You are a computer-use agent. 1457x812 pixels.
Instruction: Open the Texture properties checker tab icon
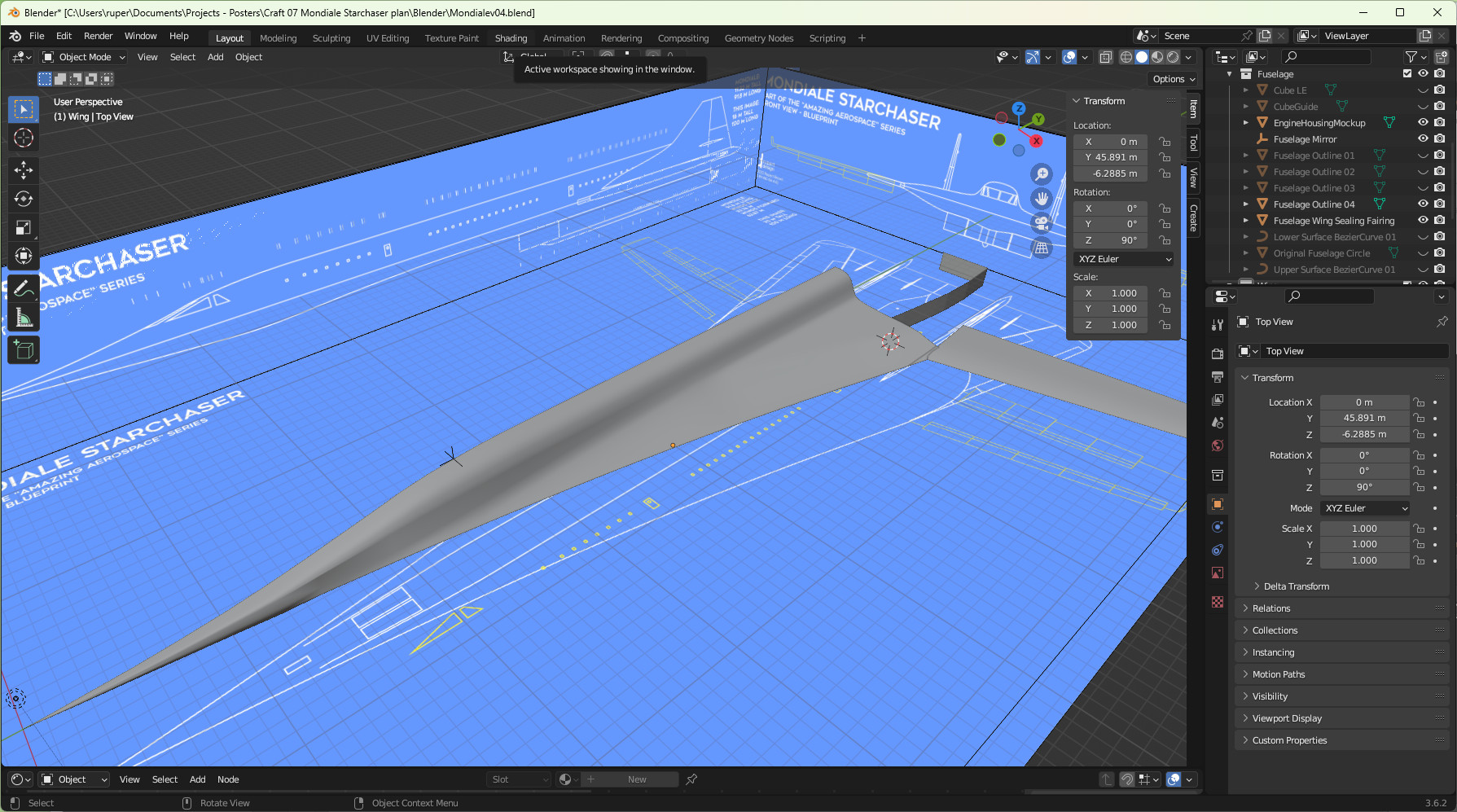pos(1218,602)
